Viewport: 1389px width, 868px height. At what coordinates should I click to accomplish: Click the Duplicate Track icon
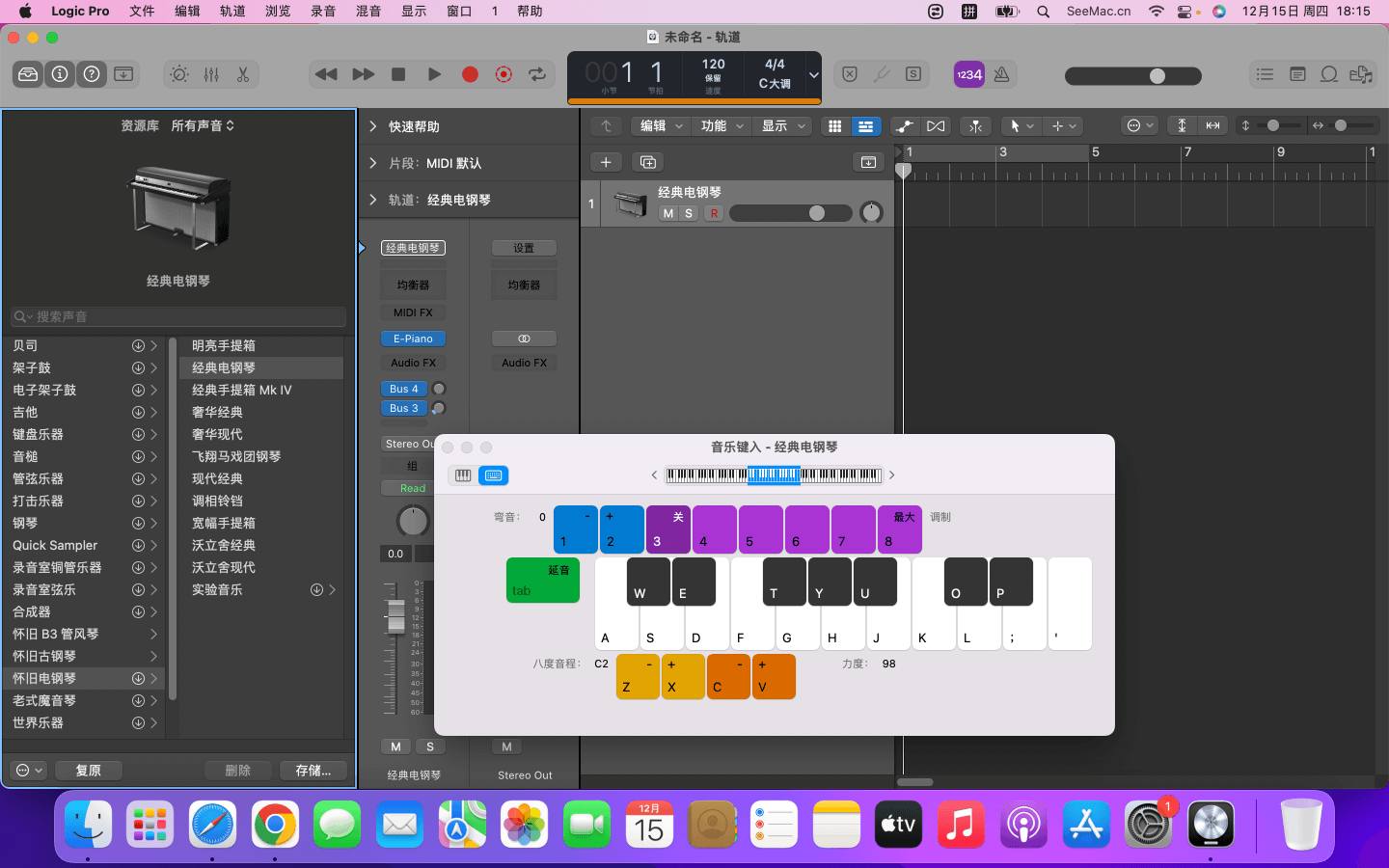tap(648, 162)
